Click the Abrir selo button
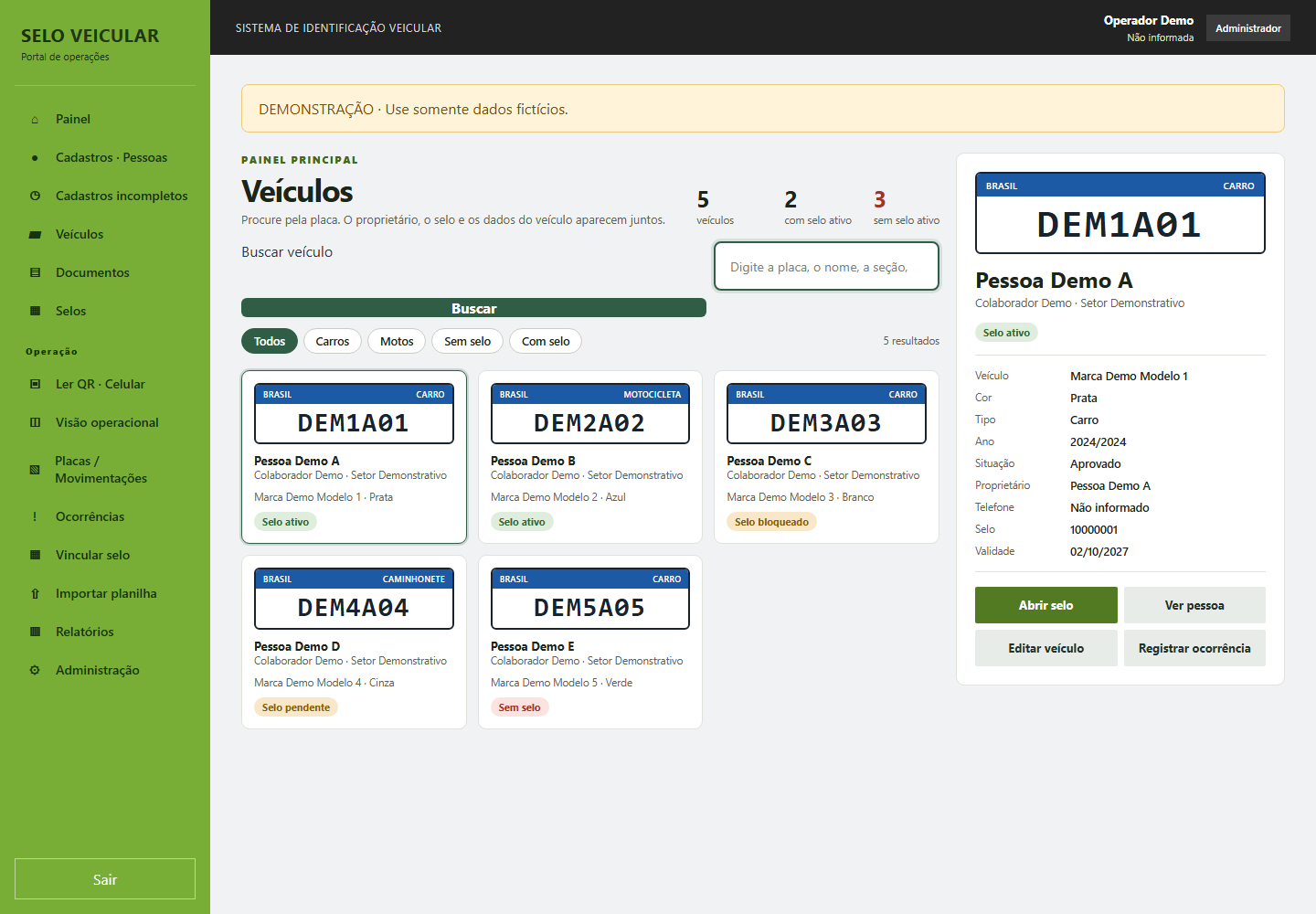Viewport: 1316px width, 914px height. 1046,605
